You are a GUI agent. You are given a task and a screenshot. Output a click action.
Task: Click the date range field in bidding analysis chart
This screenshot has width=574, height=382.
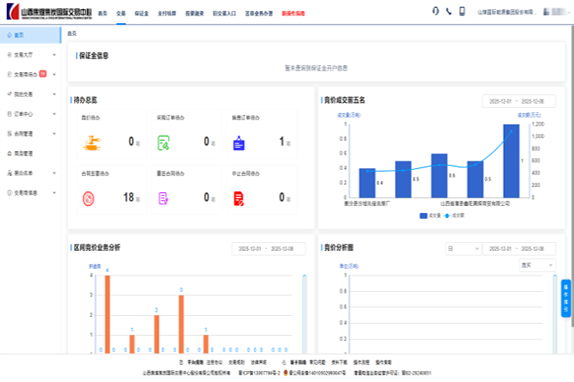pyautogui.click(x=519, y=248)
